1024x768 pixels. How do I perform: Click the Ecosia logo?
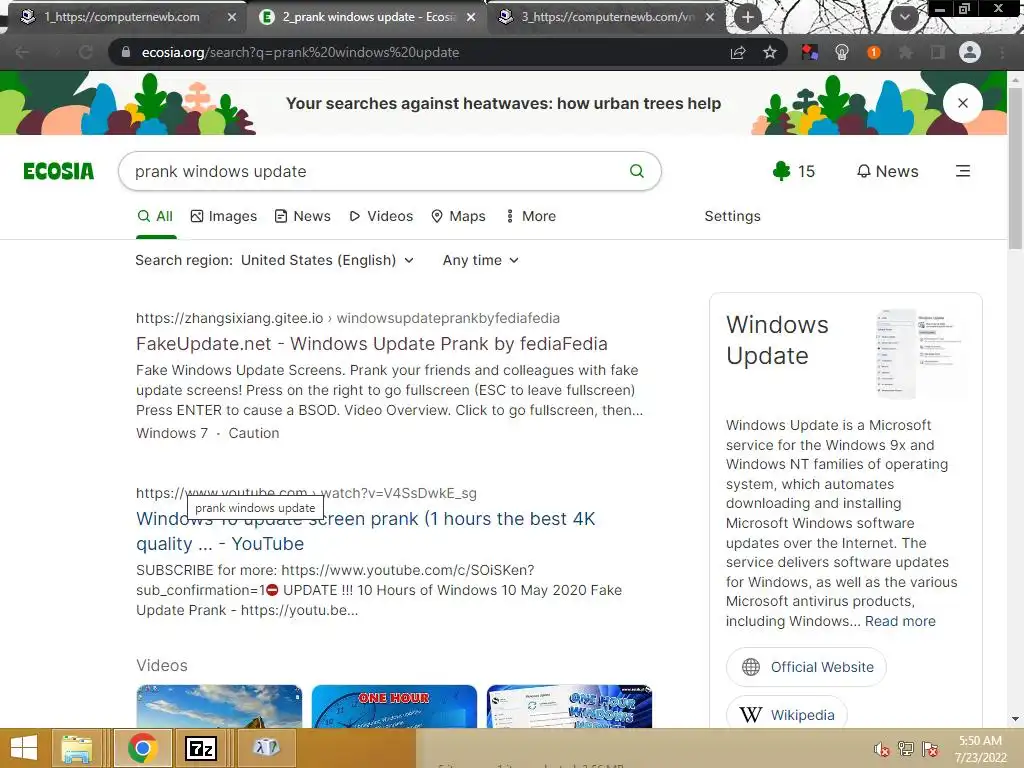(59, 171)
